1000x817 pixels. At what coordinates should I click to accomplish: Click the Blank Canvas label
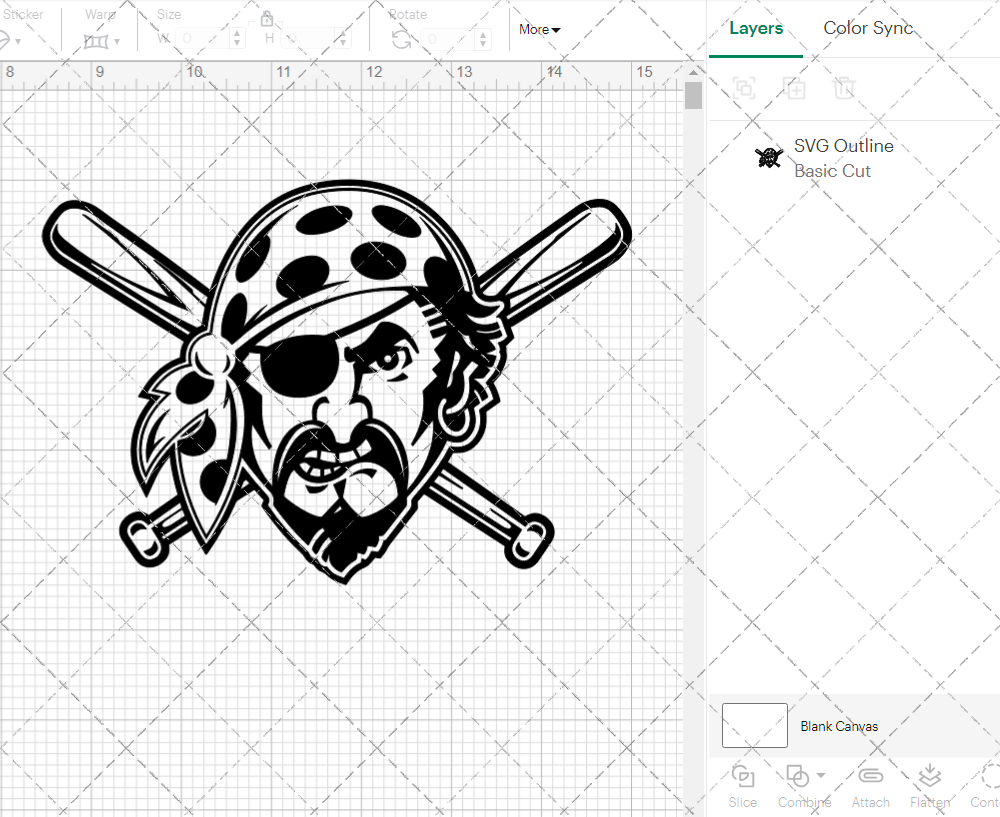point(839,726)
